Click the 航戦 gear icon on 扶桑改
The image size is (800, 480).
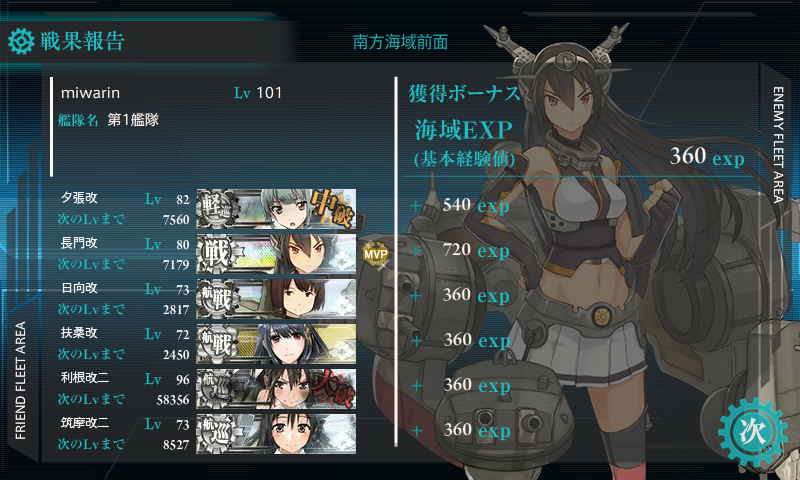[217, 344]
